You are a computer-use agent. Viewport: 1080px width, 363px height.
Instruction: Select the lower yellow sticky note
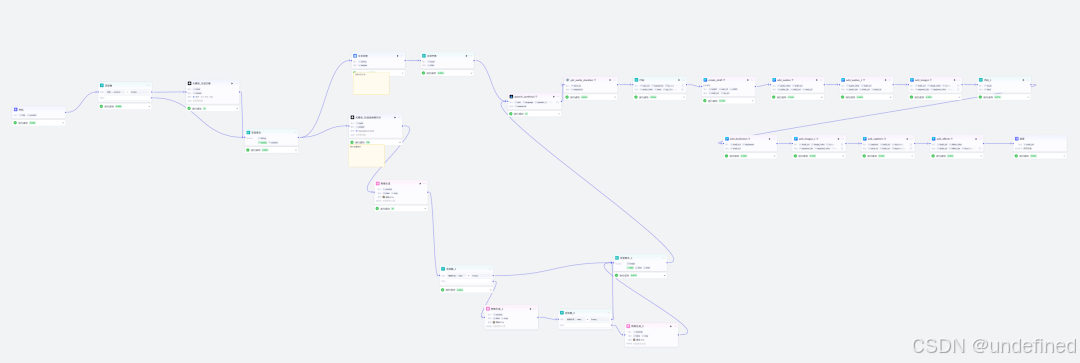[x=366, y=156]
